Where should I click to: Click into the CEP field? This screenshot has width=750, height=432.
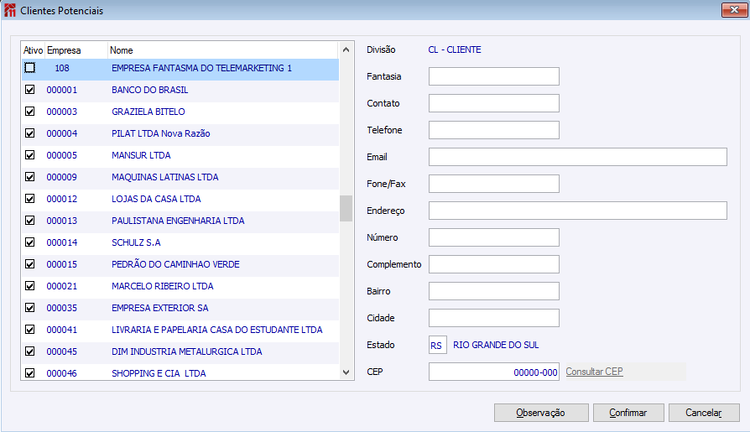tap(494, 372)
